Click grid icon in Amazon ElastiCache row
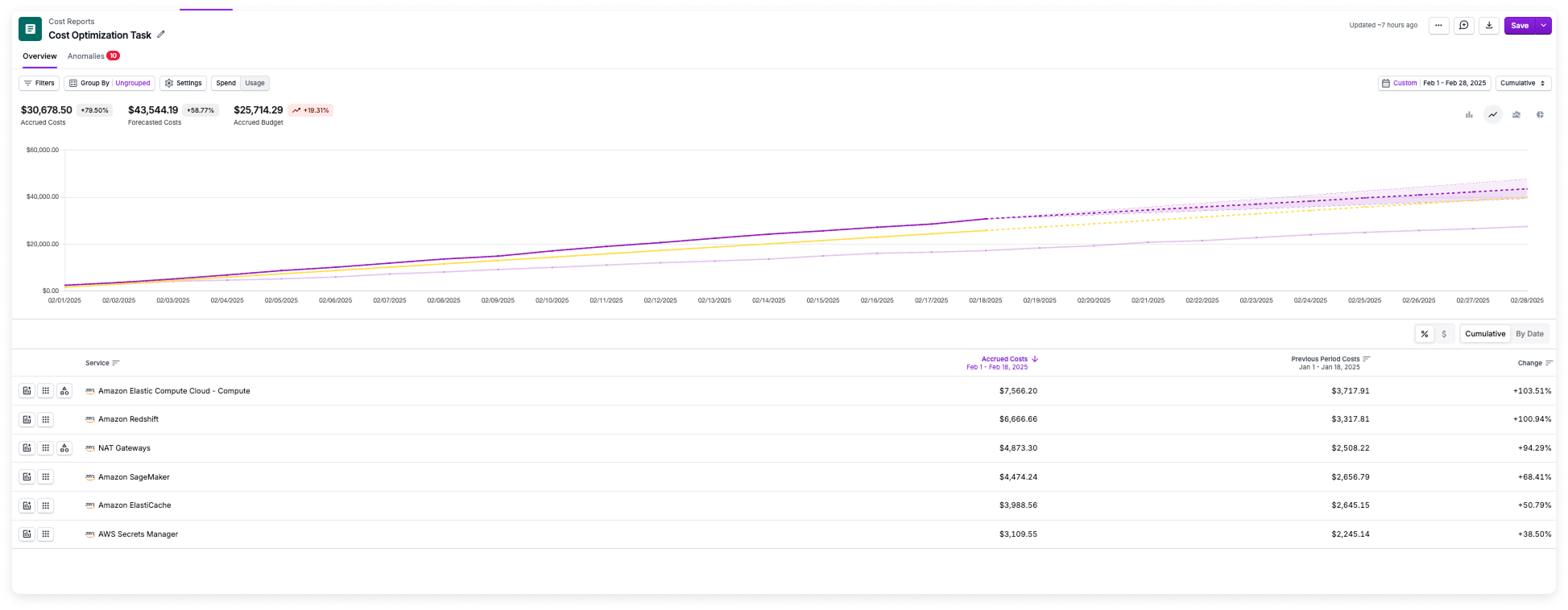 coord(46,505)
